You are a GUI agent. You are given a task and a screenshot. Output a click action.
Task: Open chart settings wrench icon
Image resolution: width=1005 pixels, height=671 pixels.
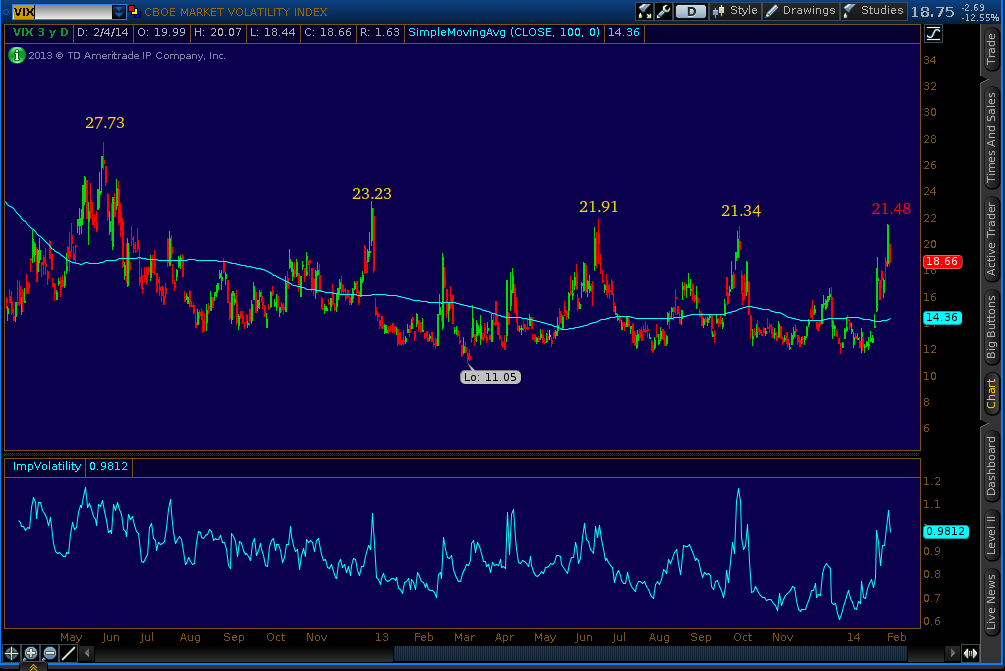point(663,11)
